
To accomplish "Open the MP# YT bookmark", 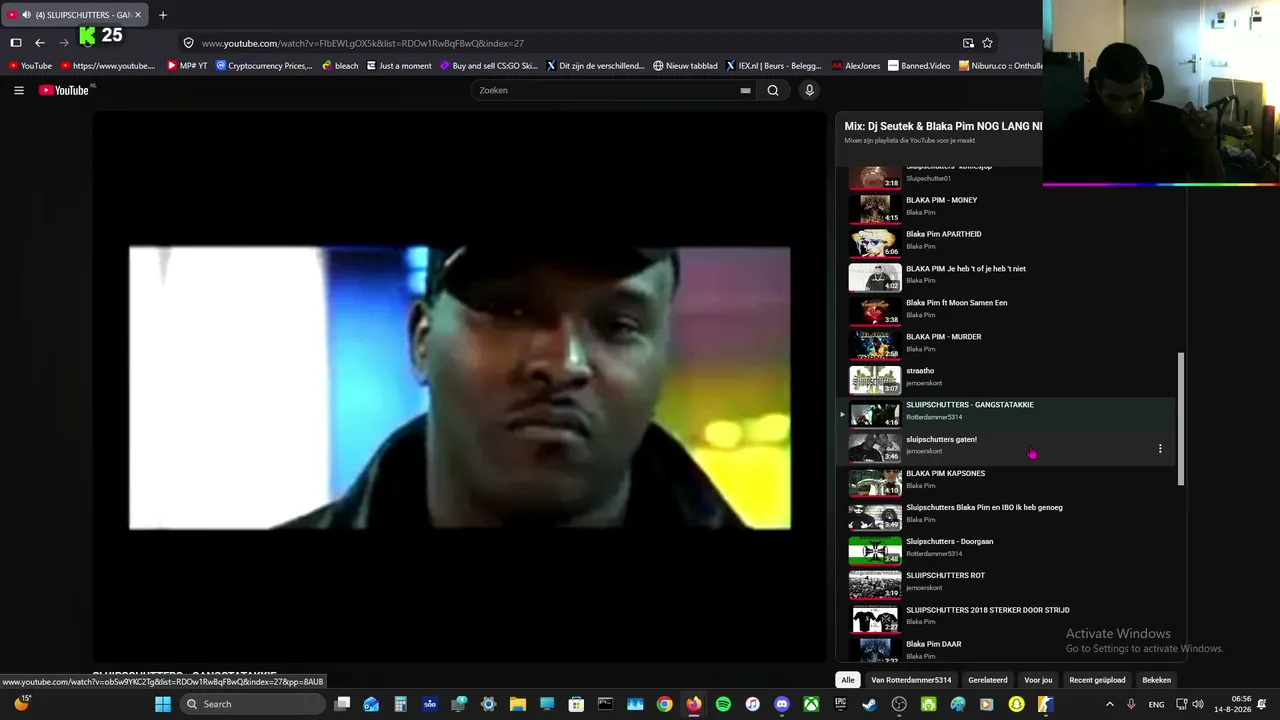I will (187, 66).
